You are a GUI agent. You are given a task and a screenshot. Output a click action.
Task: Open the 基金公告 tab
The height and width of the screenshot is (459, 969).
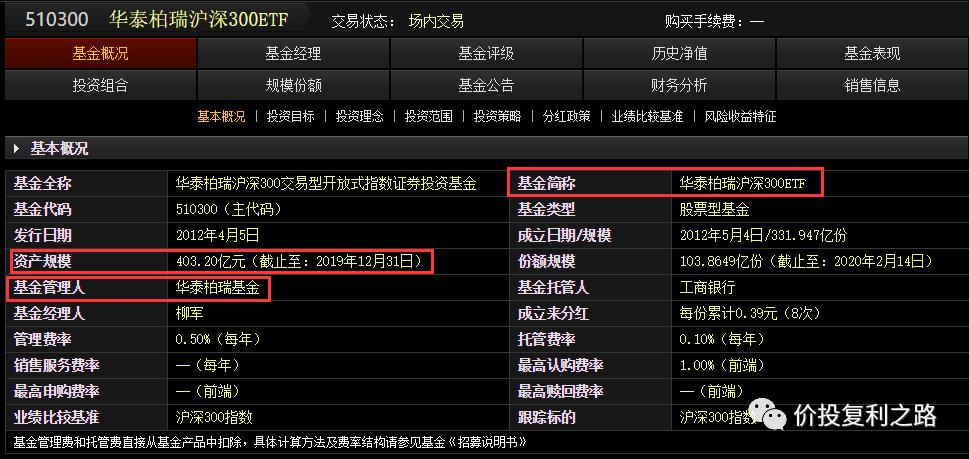[486, 85]
